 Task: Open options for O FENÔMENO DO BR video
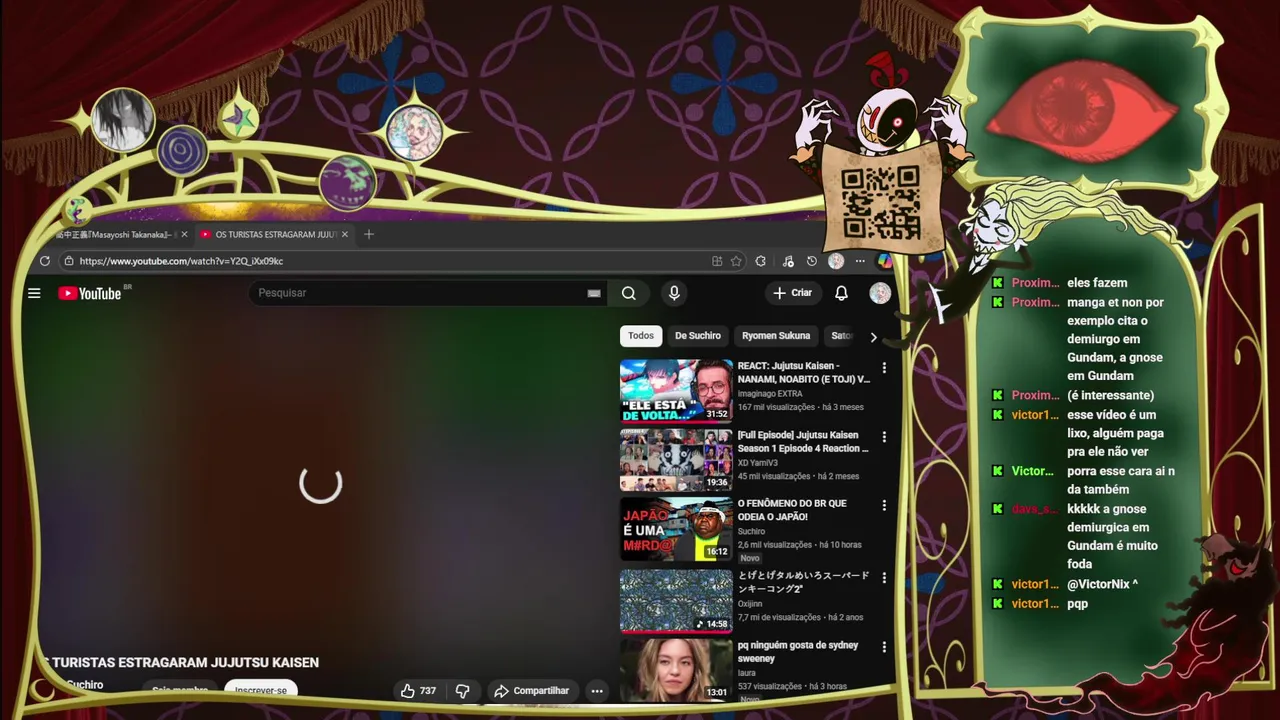pos(884,506)
